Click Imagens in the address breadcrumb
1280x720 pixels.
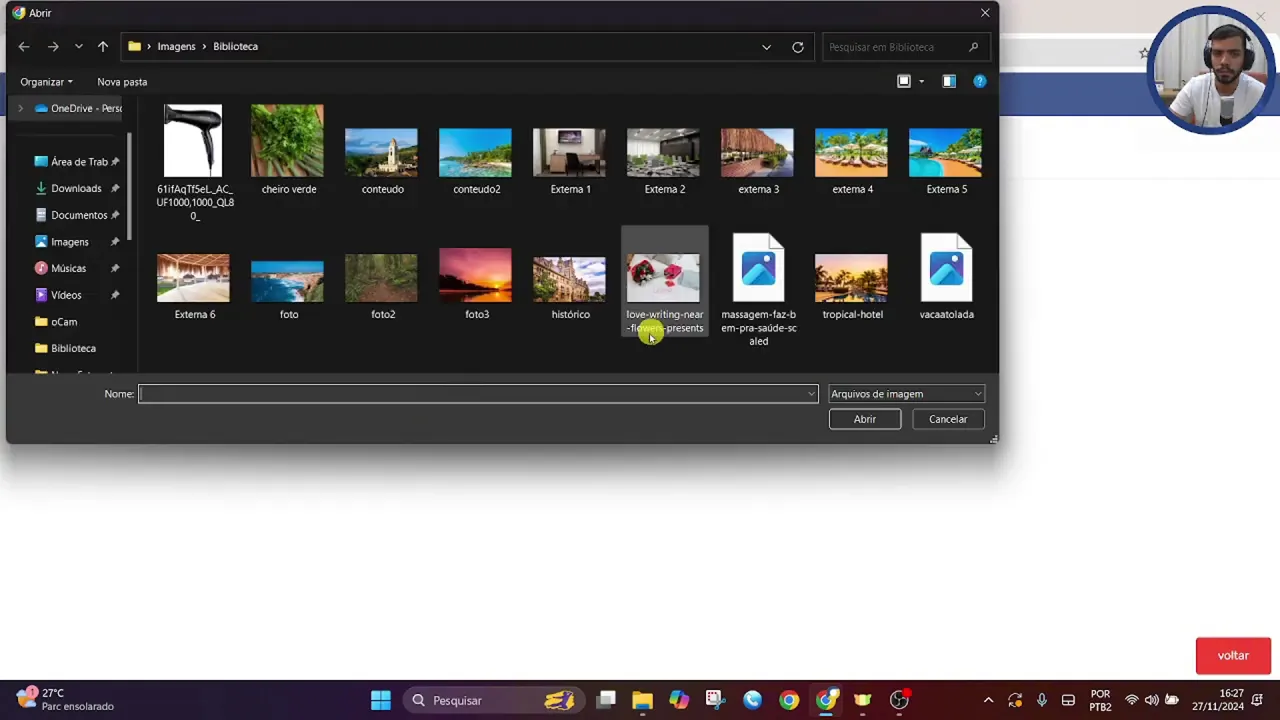(176, 47)
